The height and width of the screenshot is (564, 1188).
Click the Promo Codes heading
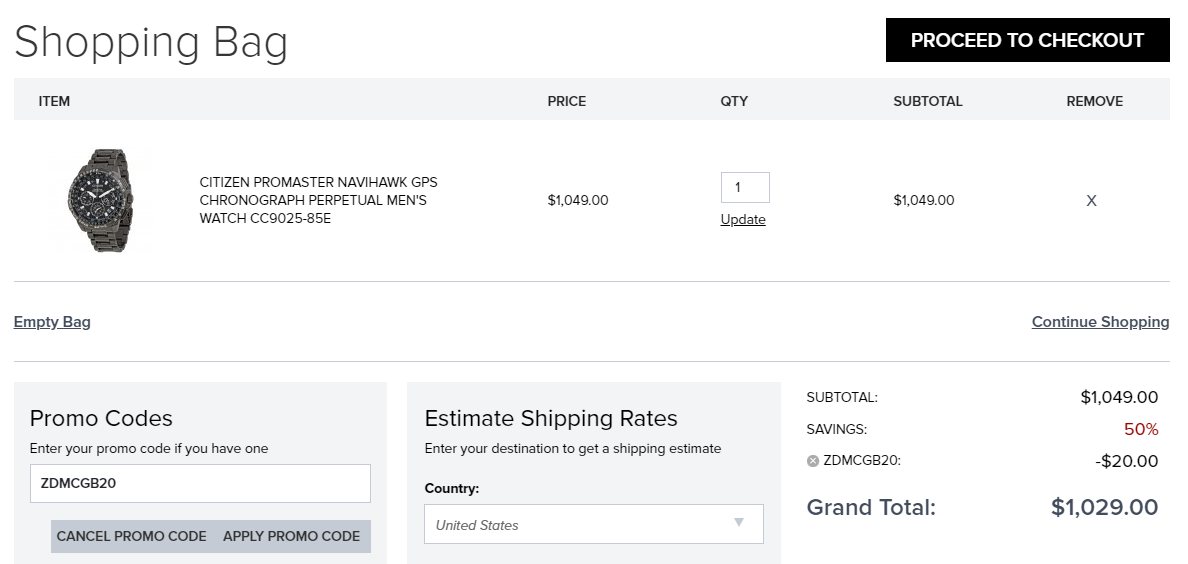tap(102, 418)
